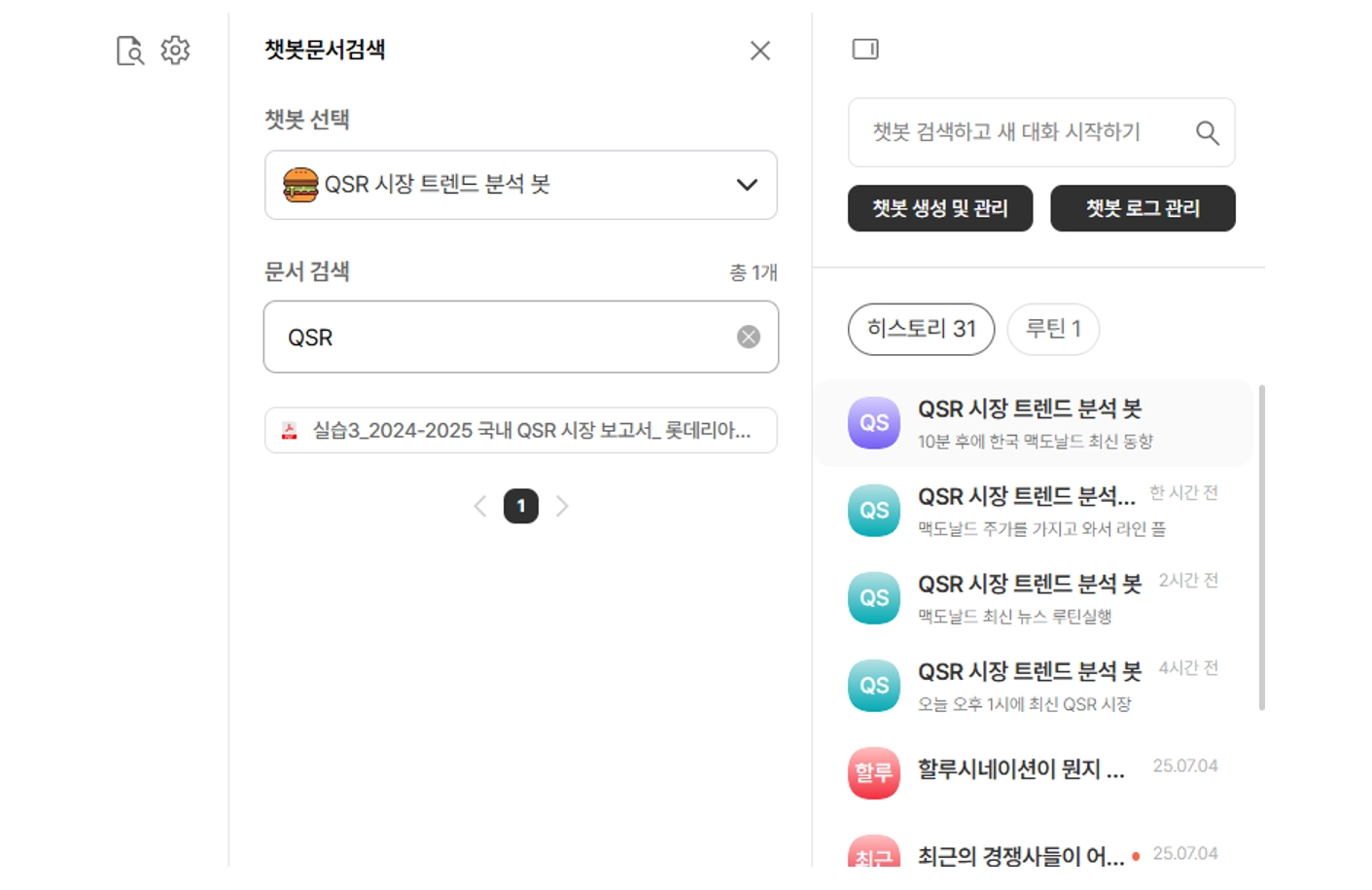This screenshot has height=890, width=1372.
Task: Close the 챗봇문서검색 panel
Action: tap(759, 51)
